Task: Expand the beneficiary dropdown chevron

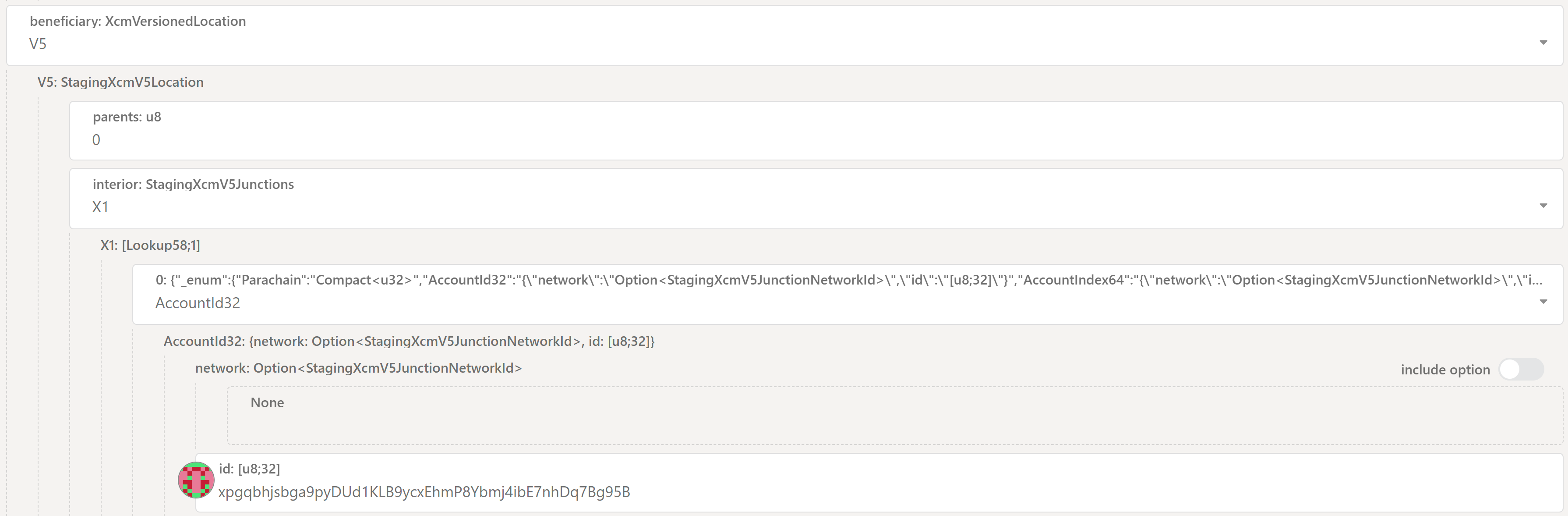Action: (1543, 43)
